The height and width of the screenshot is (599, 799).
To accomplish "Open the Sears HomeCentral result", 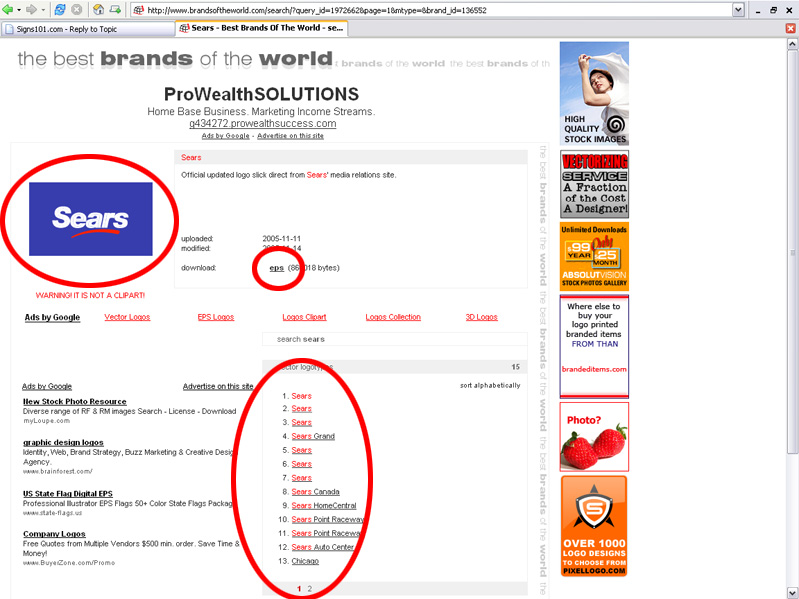I will (324, 505).
